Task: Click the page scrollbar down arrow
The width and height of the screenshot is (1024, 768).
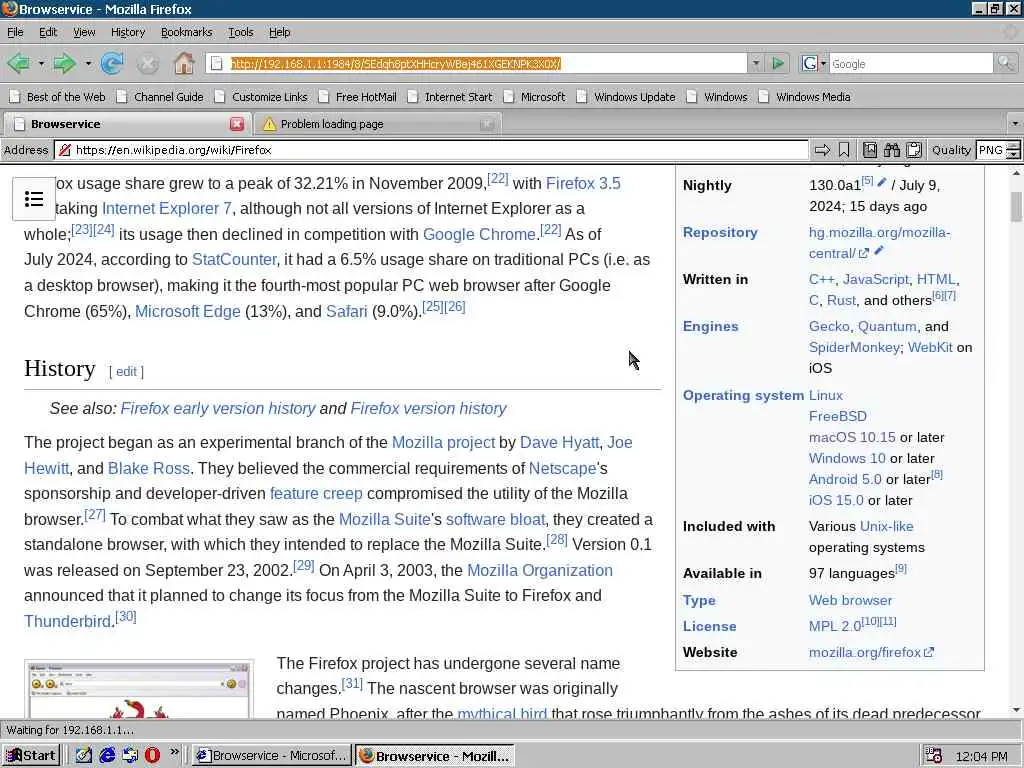Action: click(x=1016, y=710)
